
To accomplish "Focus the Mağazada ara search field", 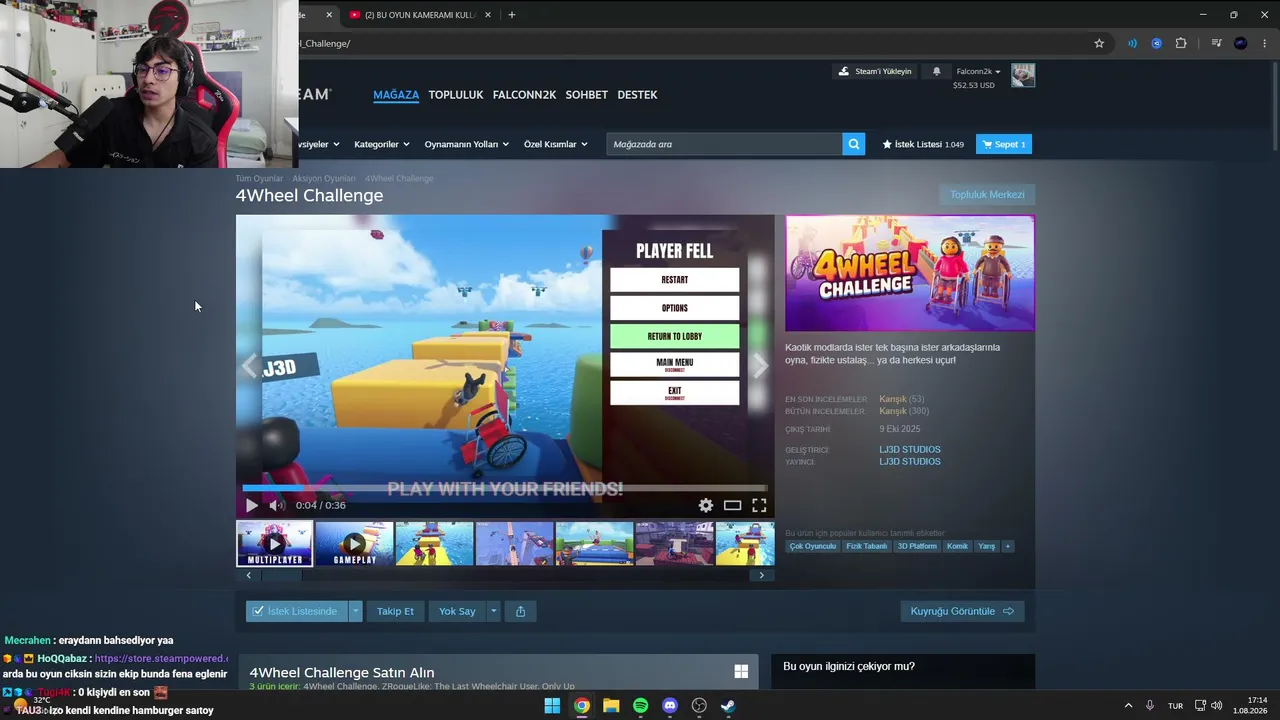I will (724, 144).
